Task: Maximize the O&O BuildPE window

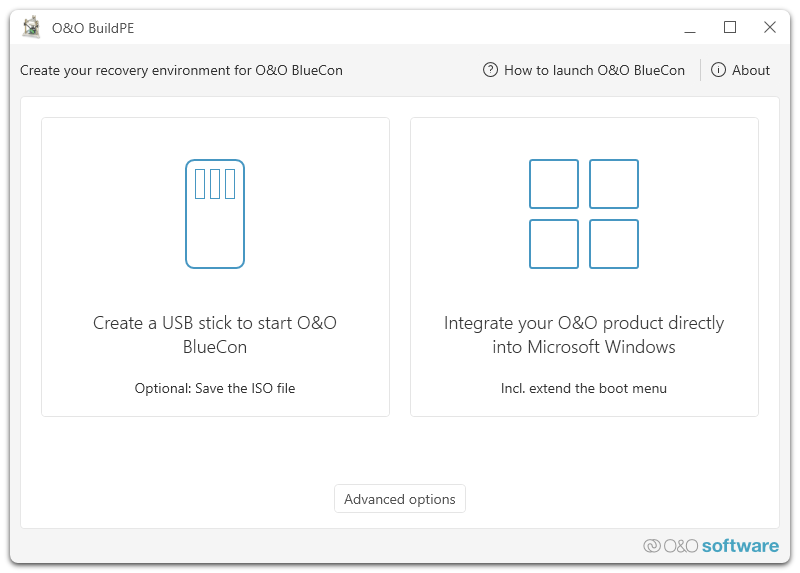Action: 730,28
